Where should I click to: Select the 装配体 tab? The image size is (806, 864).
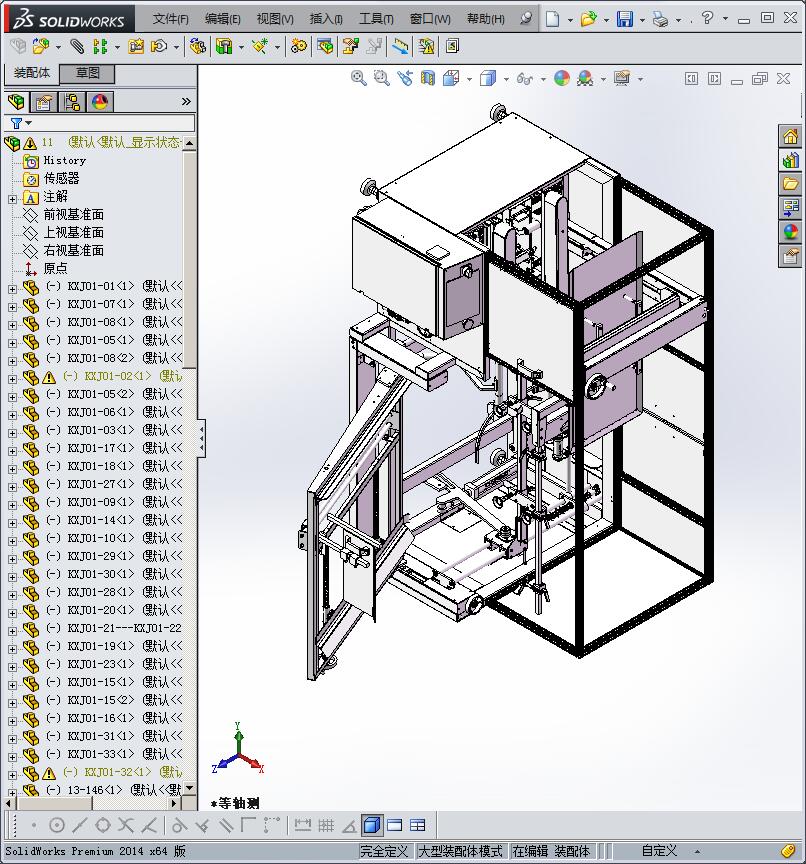coord(32,73)
